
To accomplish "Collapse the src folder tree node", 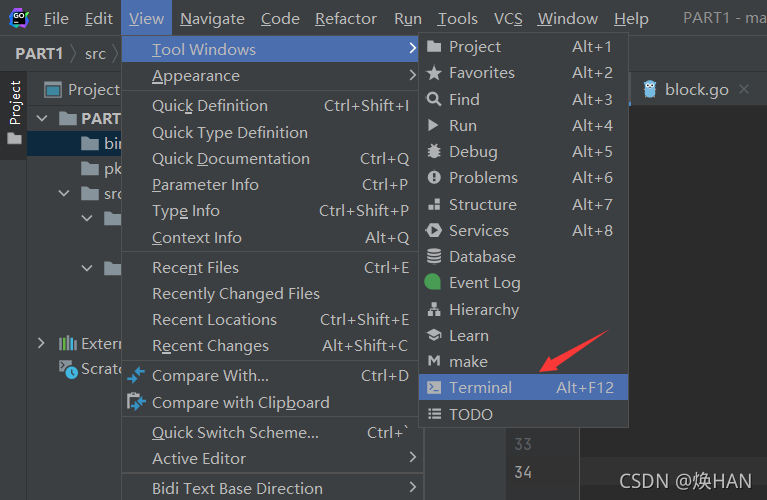I will (x=64, y=193).
